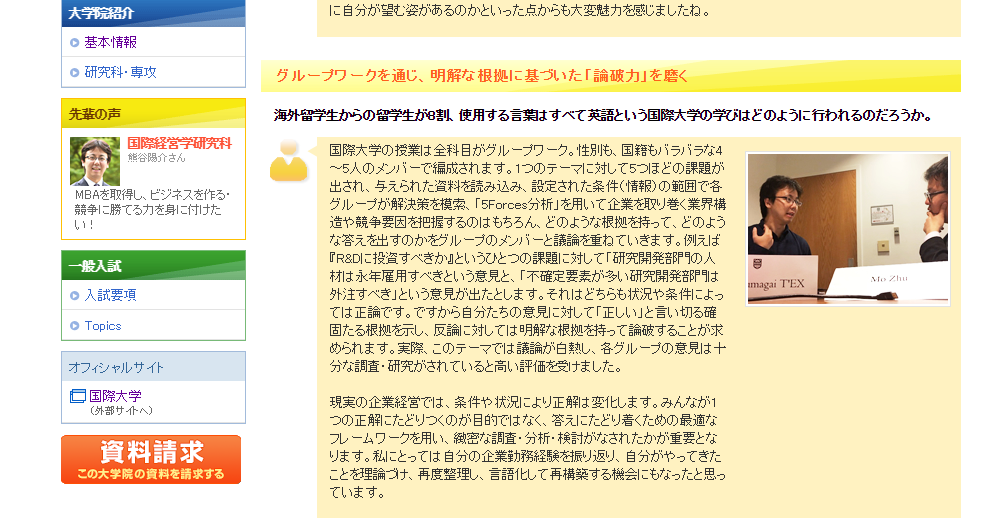Image resolution: width=990 pixels, height=518 pixels.
Task: Click the オフィシャルサイト header
Action: point(153,367)
